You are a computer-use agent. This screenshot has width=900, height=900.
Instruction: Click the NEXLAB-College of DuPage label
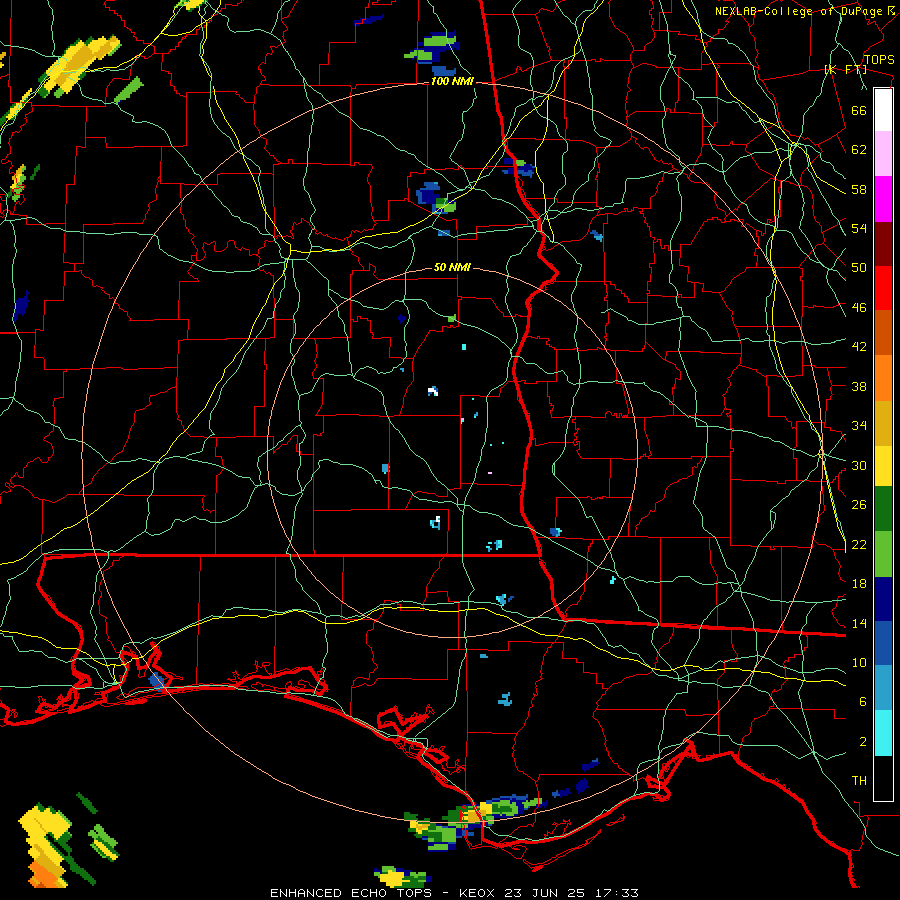800,11
